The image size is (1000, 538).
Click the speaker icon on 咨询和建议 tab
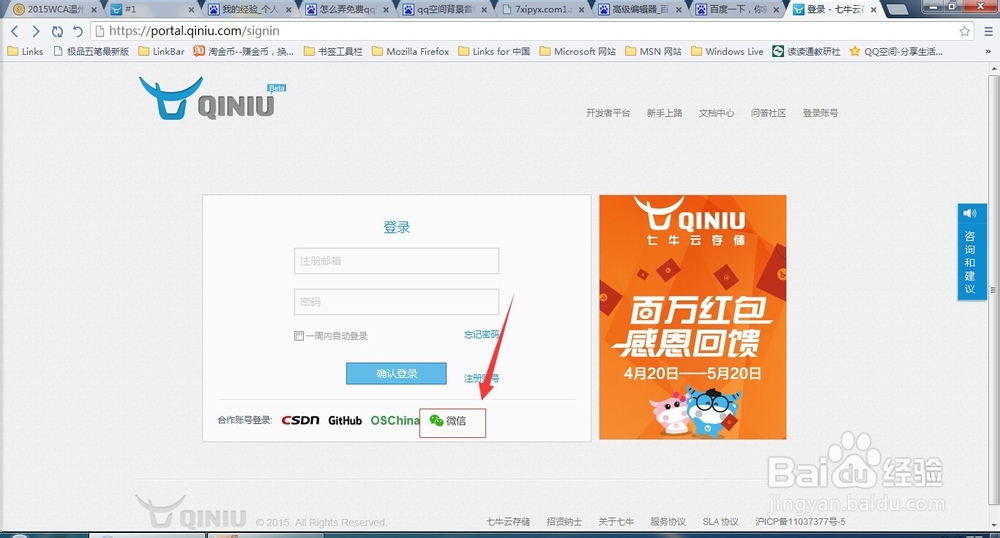[970, 213]
